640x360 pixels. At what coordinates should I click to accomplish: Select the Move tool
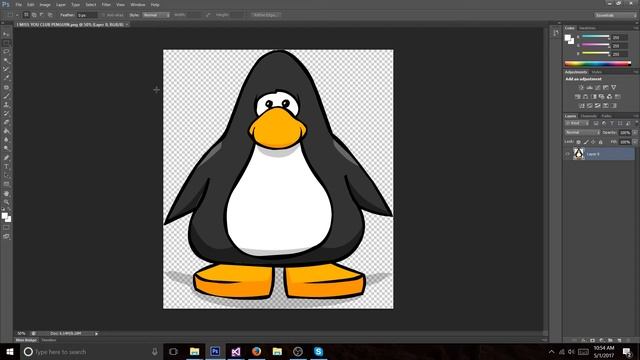6,34
